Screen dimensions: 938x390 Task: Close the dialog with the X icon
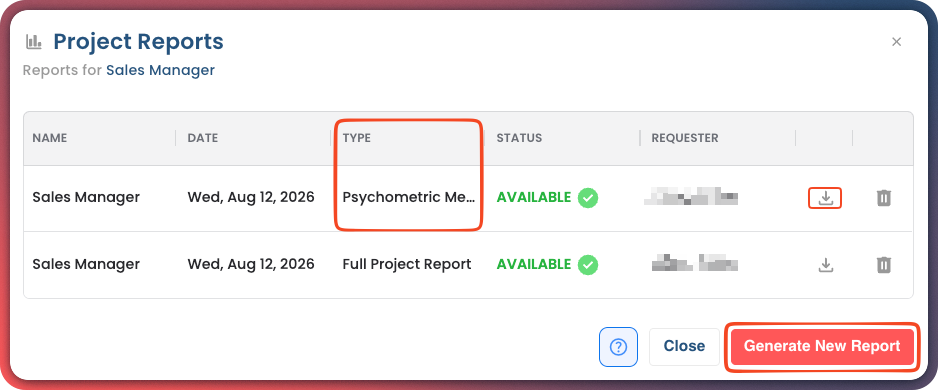click(x=896, y=42)
